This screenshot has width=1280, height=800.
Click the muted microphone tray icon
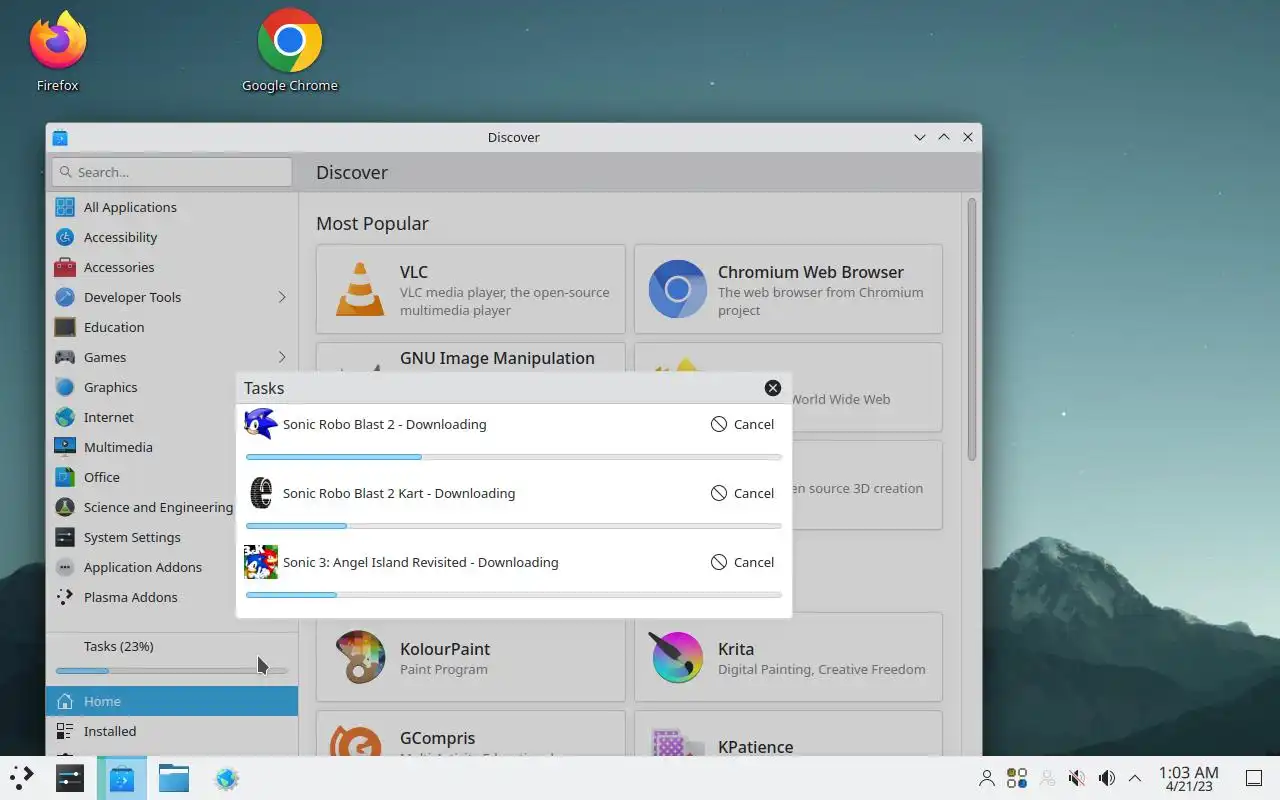point(1077,778)
